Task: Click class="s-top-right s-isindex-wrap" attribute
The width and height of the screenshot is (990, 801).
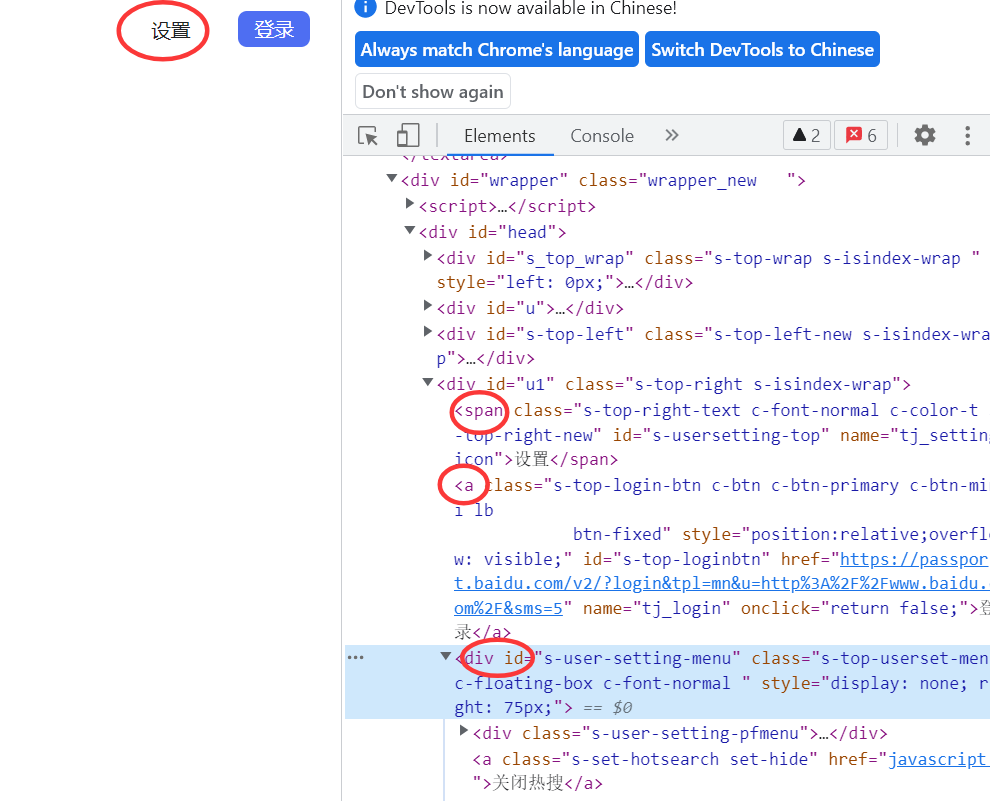Action: point(732,384)
